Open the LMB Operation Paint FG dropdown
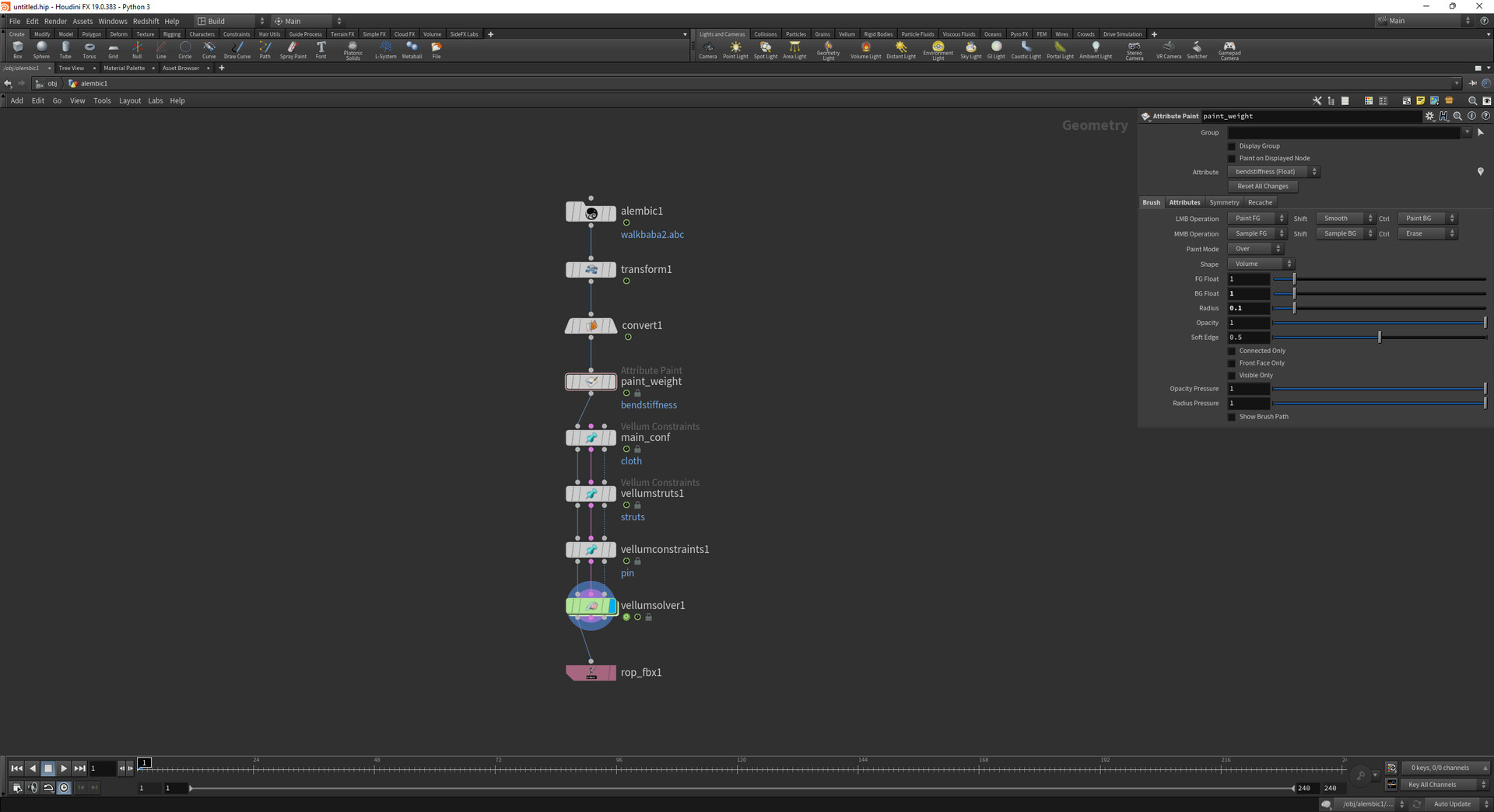 (x=1257, y=219)
